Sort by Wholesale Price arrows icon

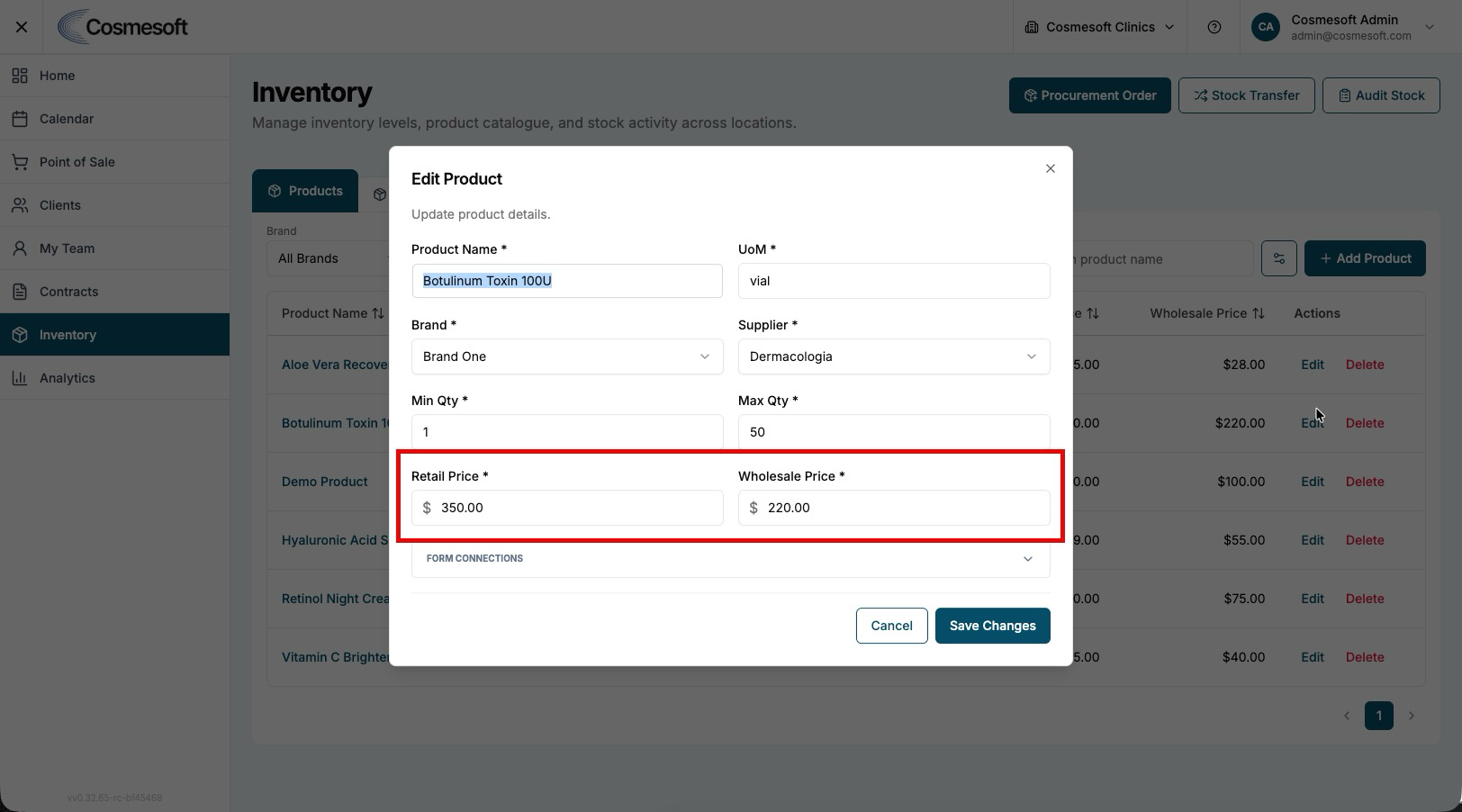pos(1259,313)
